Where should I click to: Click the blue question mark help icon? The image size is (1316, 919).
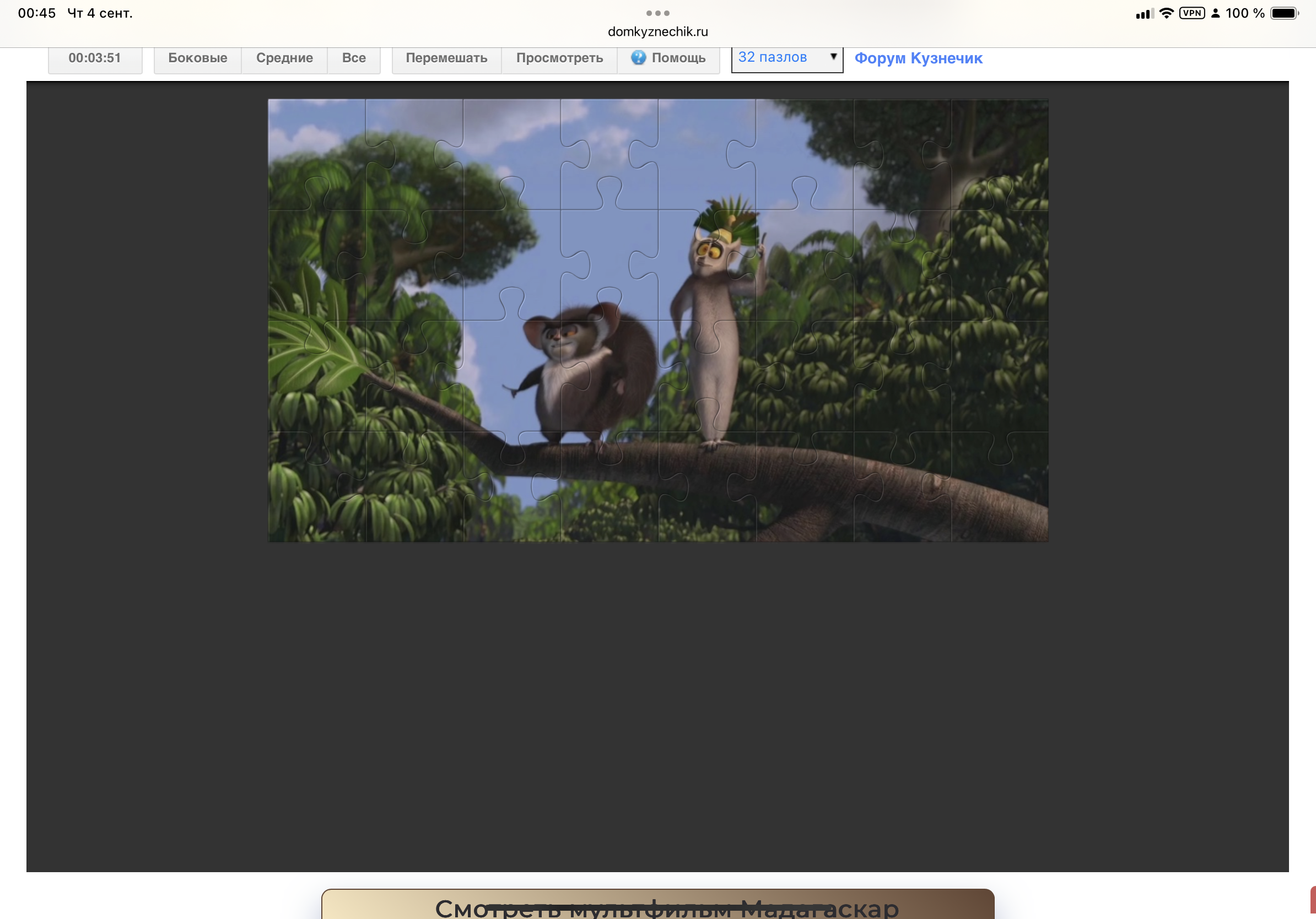tap(638, 58)
